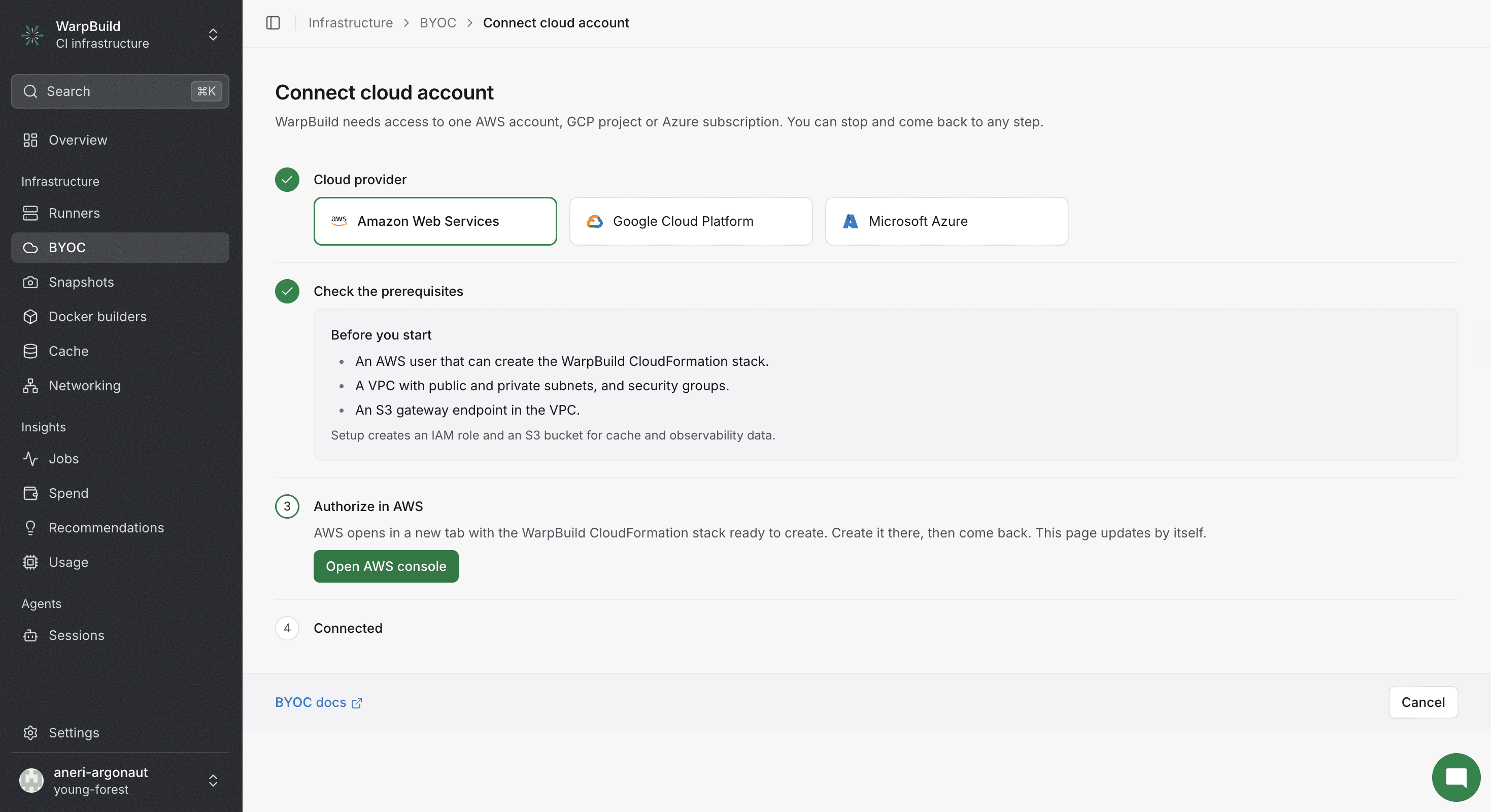Select Google Cloud Platform provider
Image resolution: width=1491 pixels, height=812 pixels.
click(691, 221)
